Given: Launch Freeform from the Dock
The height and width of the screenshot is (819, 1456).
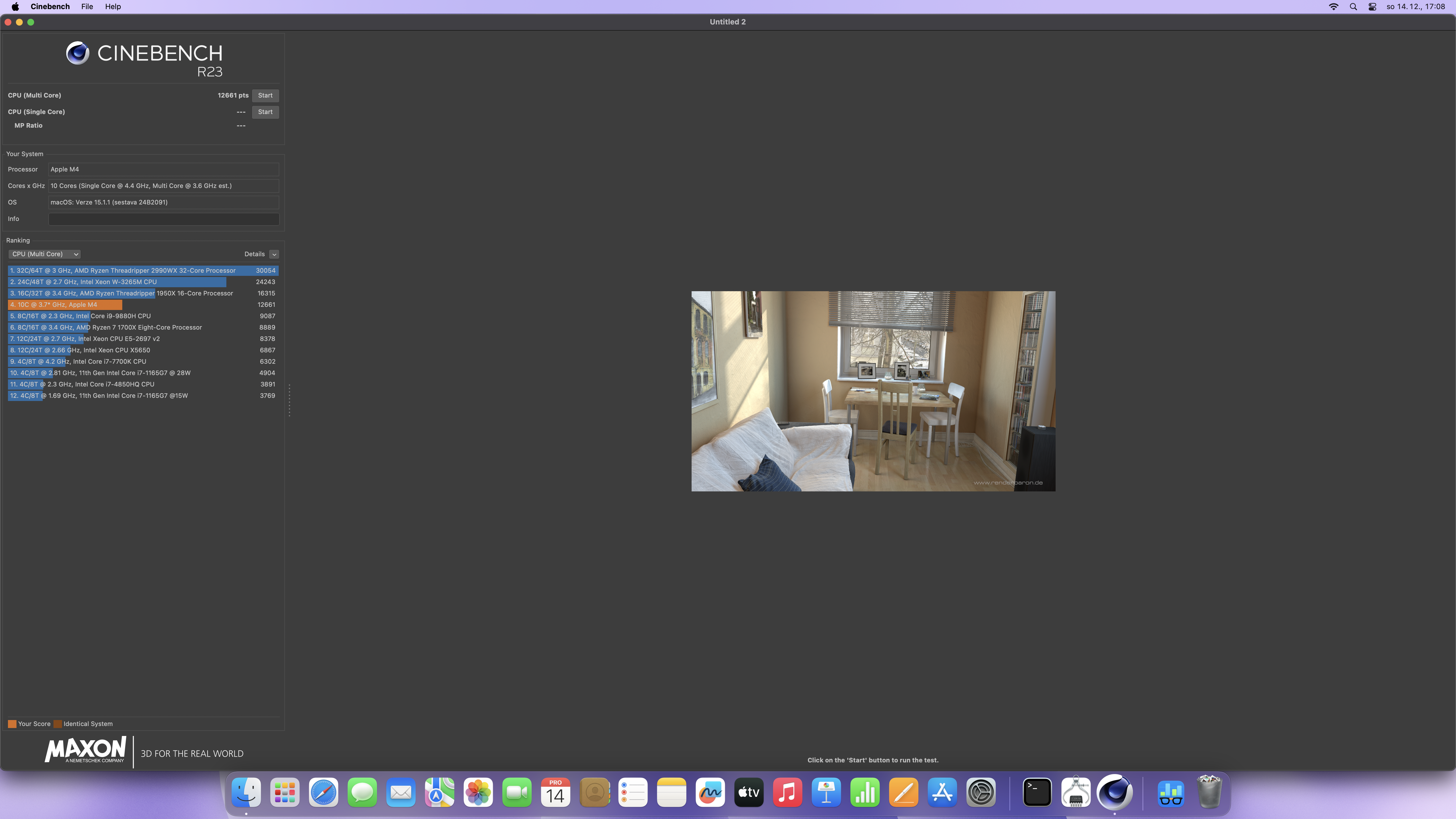Looking at the screenshot, I should coord(710,793).
